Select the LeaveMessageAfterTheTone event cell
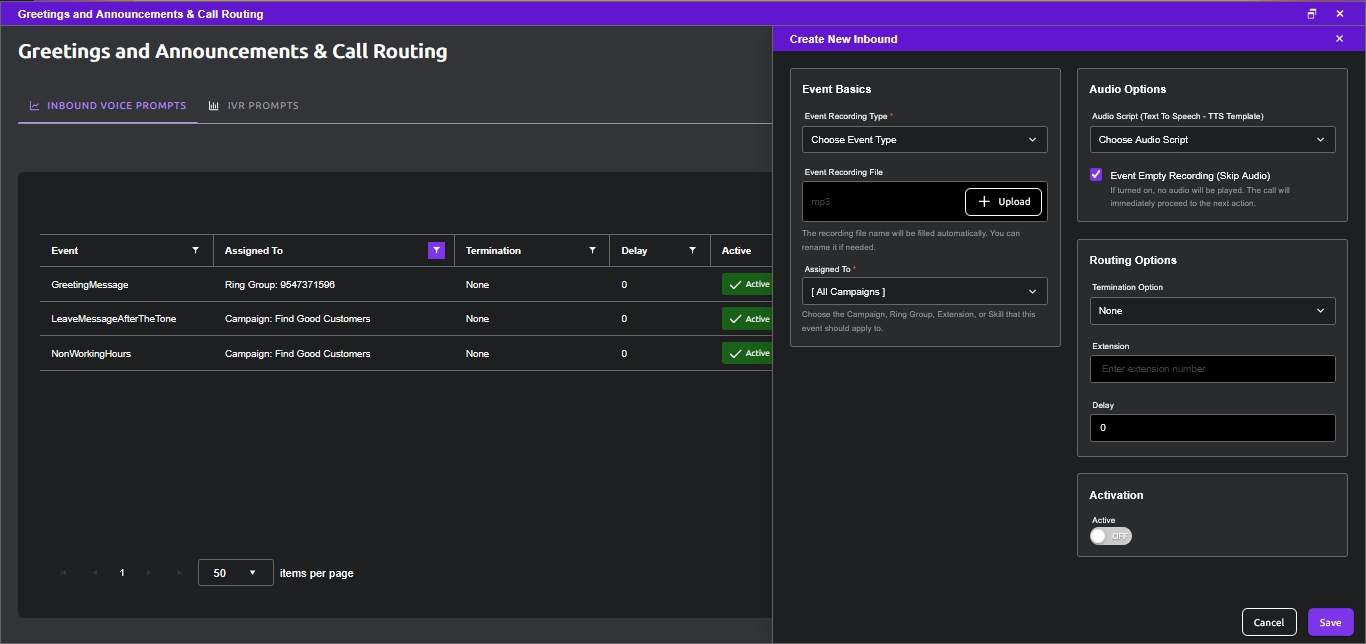 126,319
